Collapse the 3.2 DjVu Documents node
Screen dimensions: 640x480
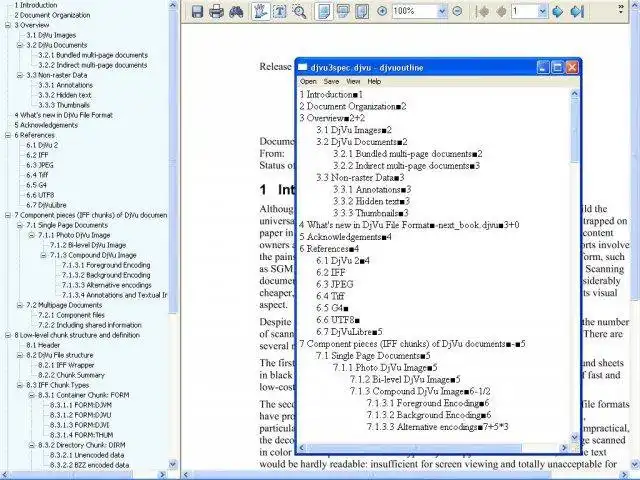[20, 45]
